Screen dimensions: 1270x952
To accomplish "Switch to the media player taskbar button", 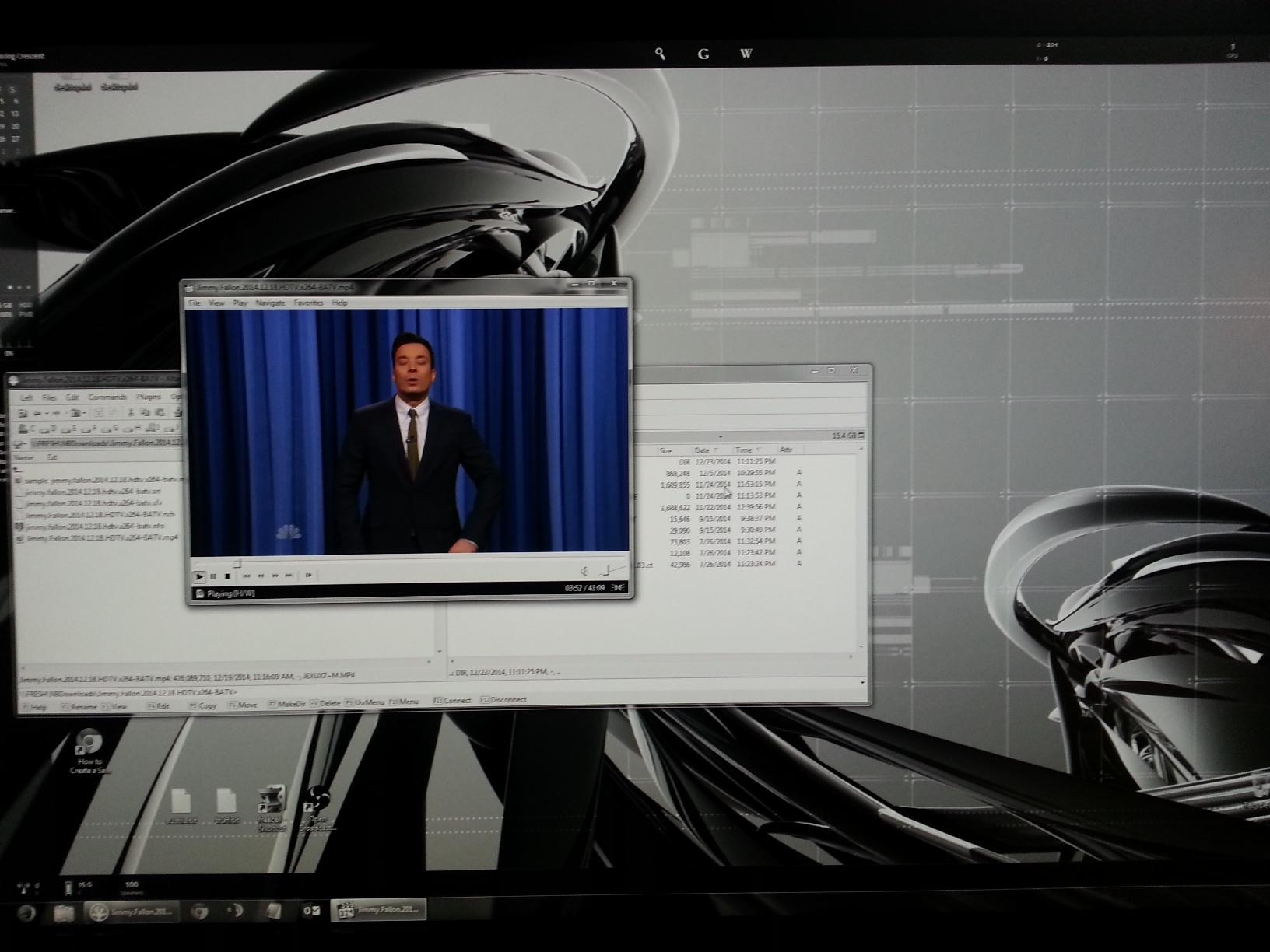I will (x=379, y=910).
